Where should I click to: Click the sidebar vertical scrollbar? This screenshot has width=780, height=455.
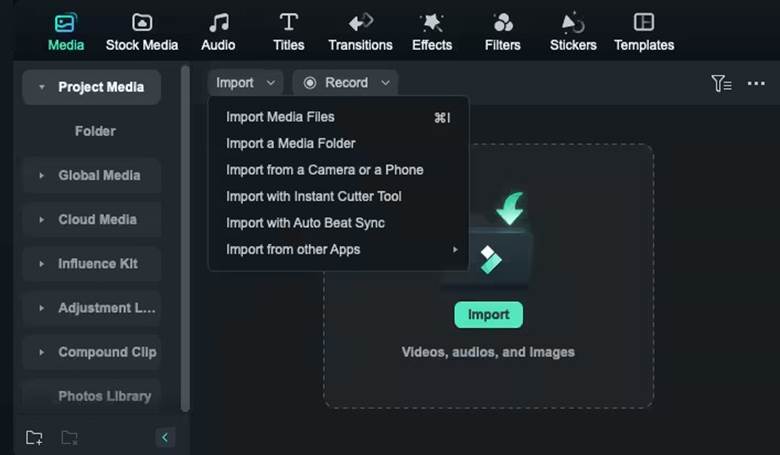[185, 239]
